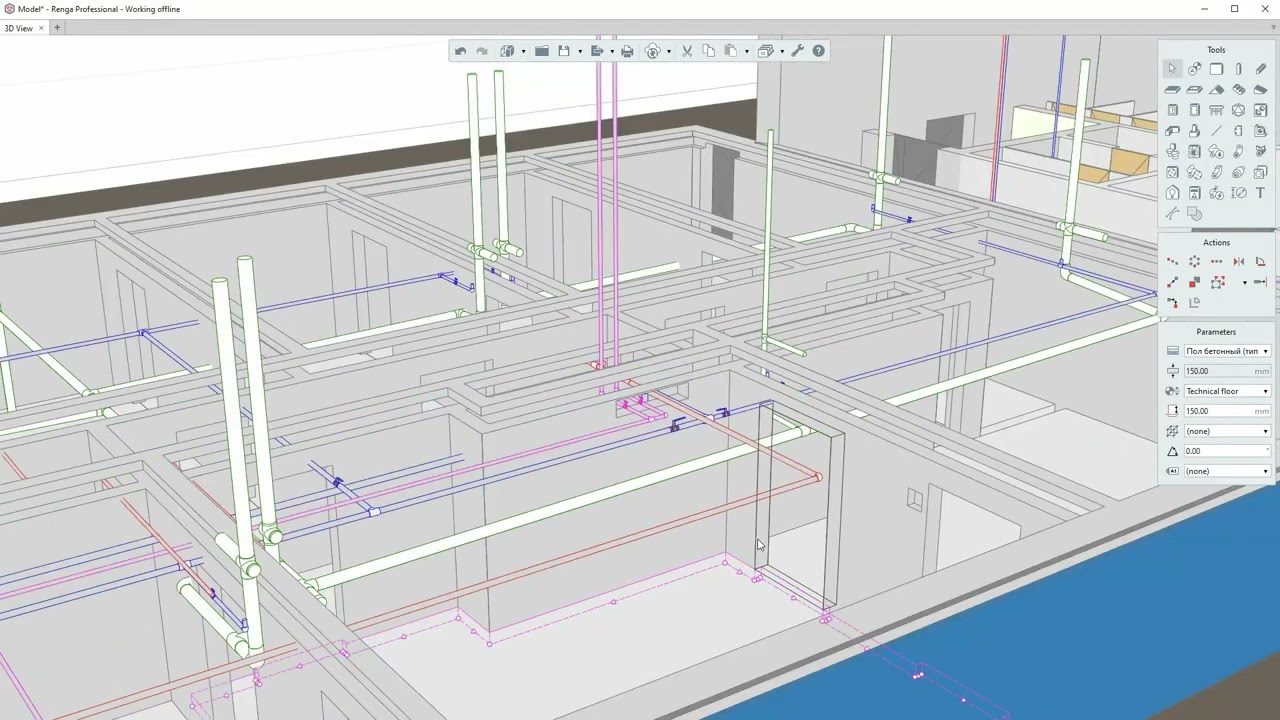Expand dropdown arrow next to Export icon
This screenshot has height=720, width=1280.
coord(611,52)
